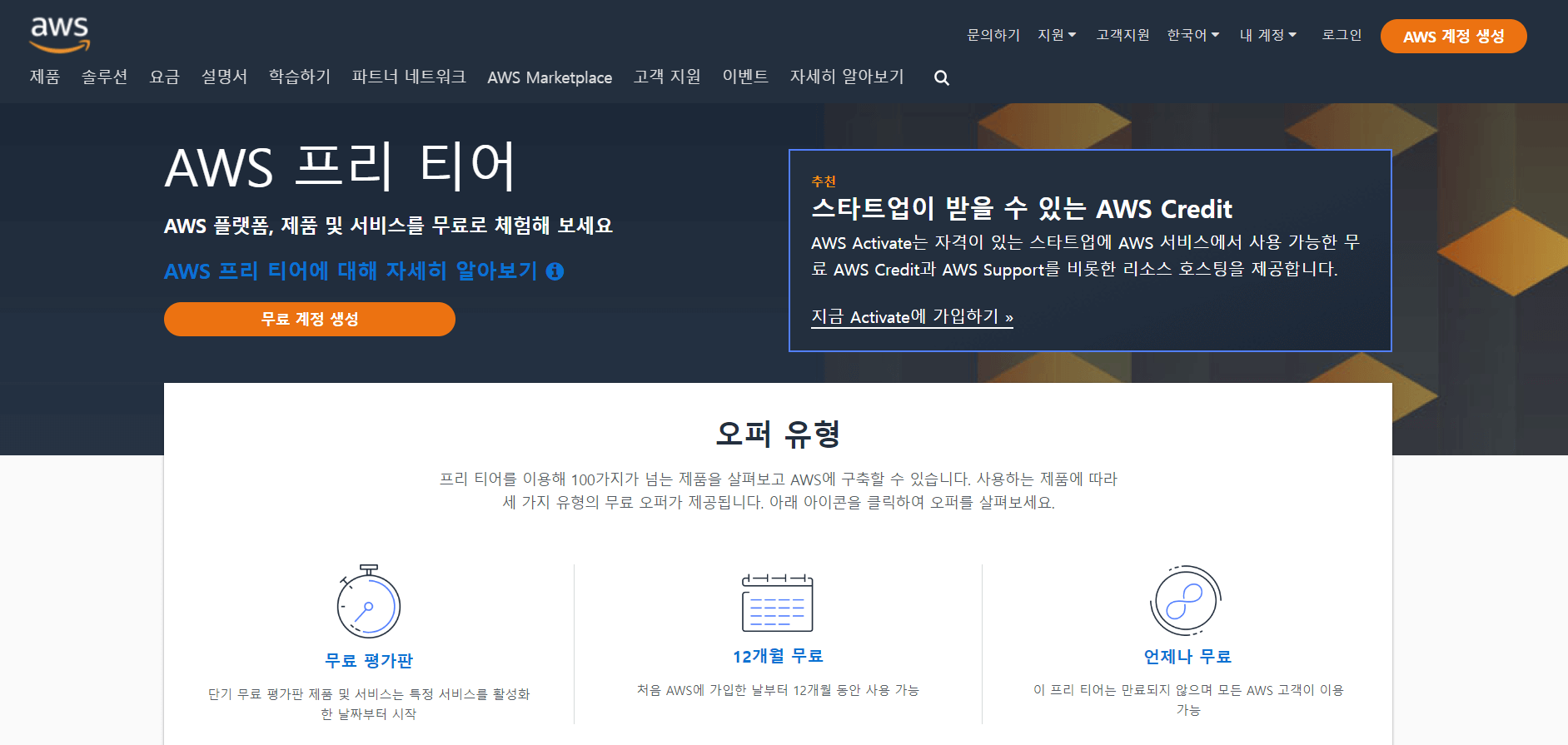Click 지금 Activate에 가입하기 link
The width and height of the screenshot is (1568, 745).
click(912, 317)
